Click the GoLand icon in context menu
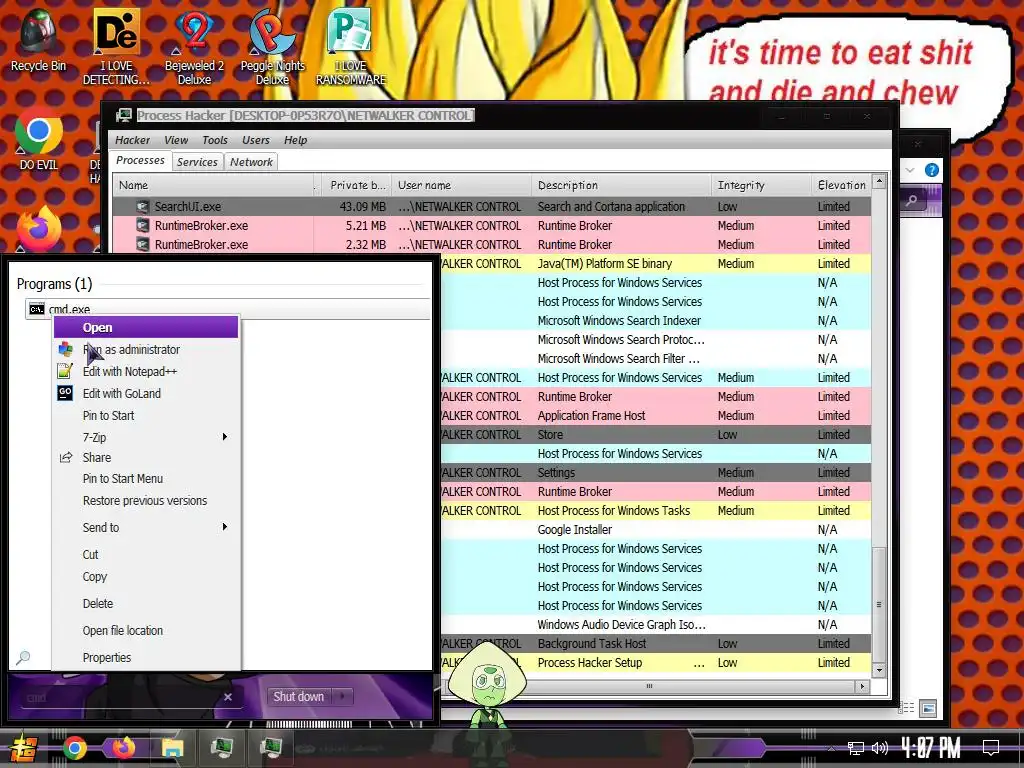The width and height of the screenshot is (1024, 768). point(65,393)
